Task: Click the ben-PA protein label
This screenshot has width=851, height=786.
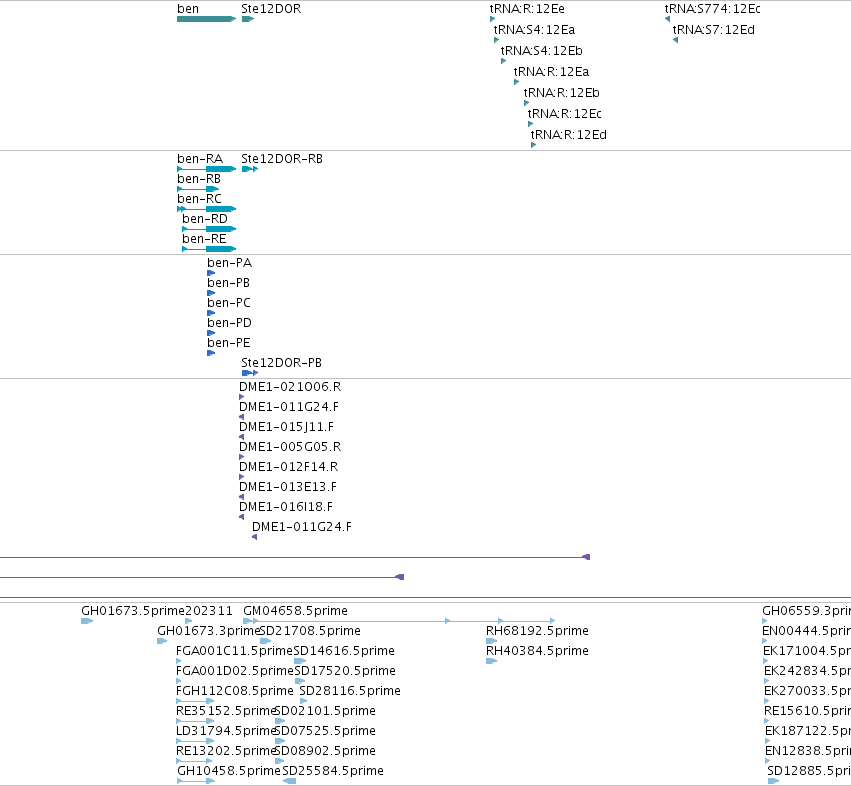Action: coord(230,263)
